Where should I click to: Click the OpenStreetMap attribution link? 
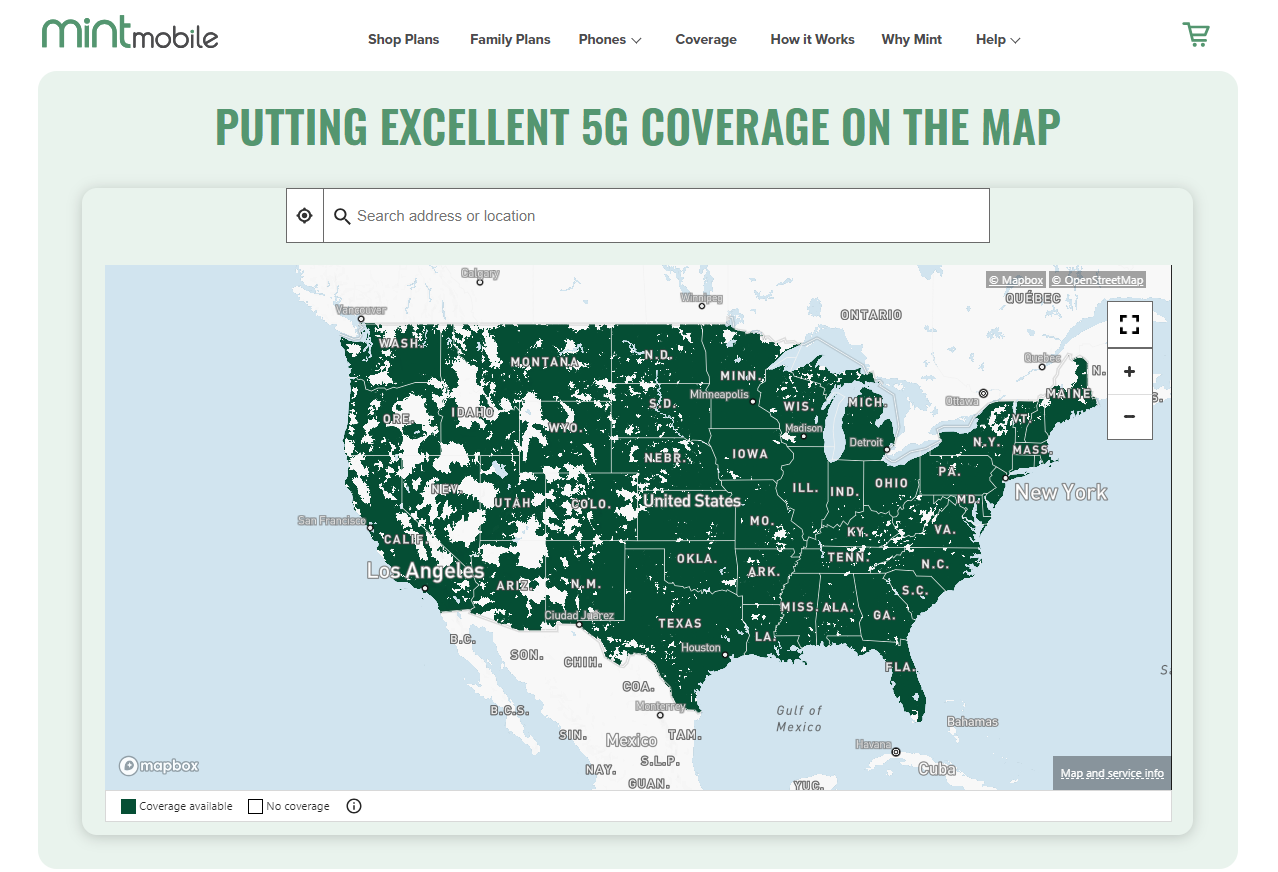pyautogui.click(x=1098, y=279)
